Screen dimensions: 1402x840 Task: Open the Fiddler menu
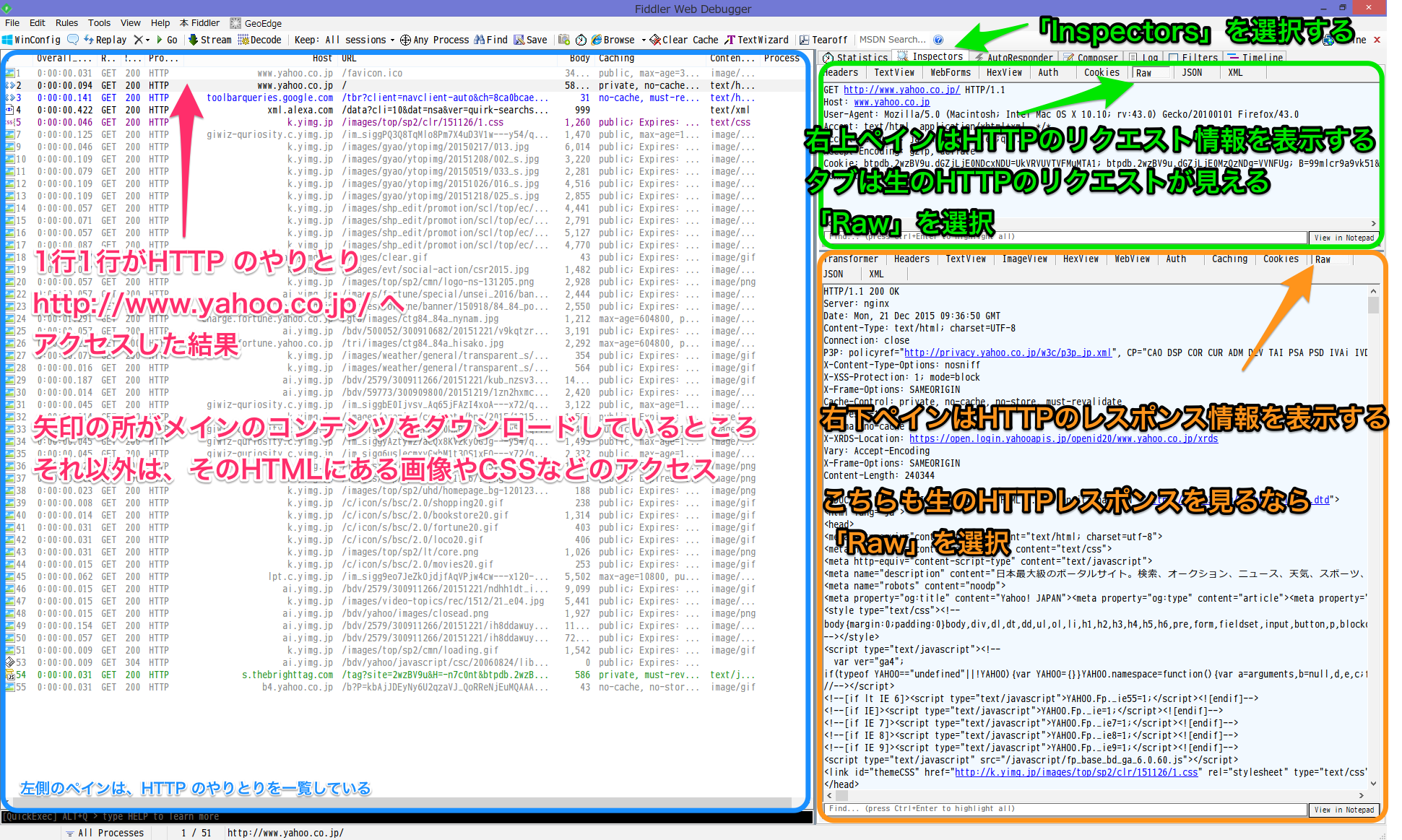click(200, 23)
